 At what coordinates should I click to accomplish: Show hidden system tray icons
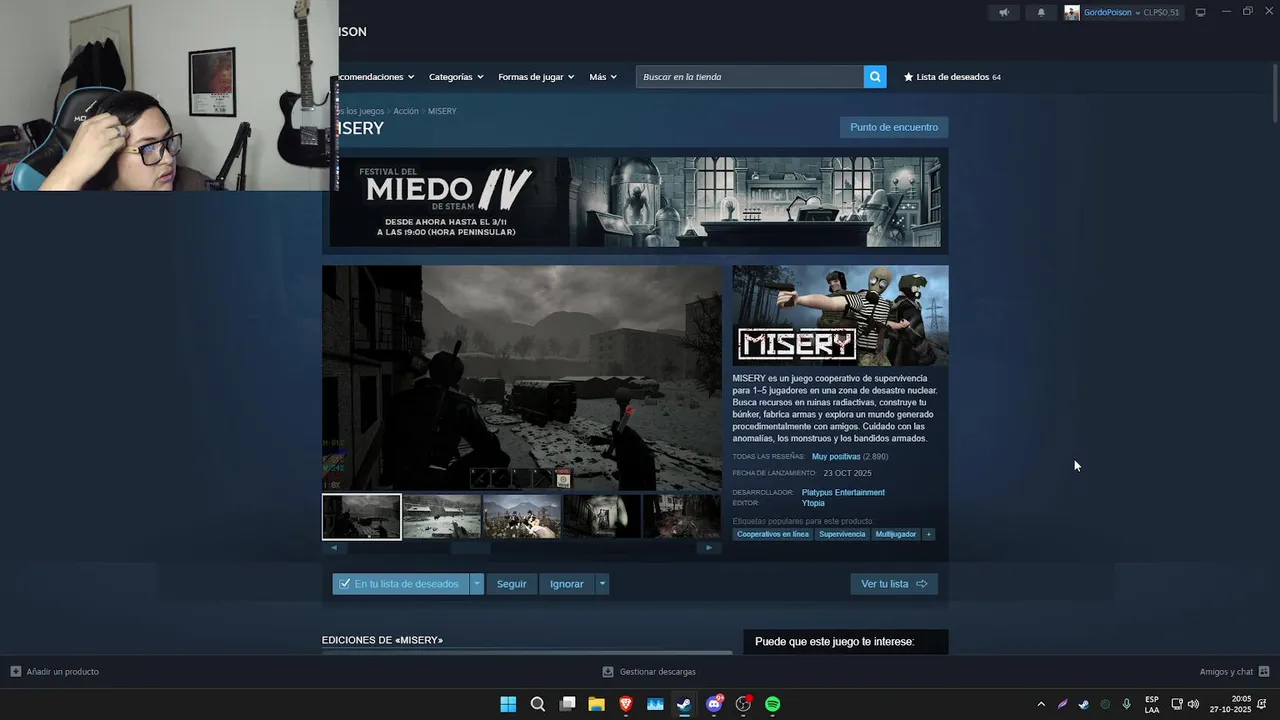pyautogui.click(x=1041, y=704)
